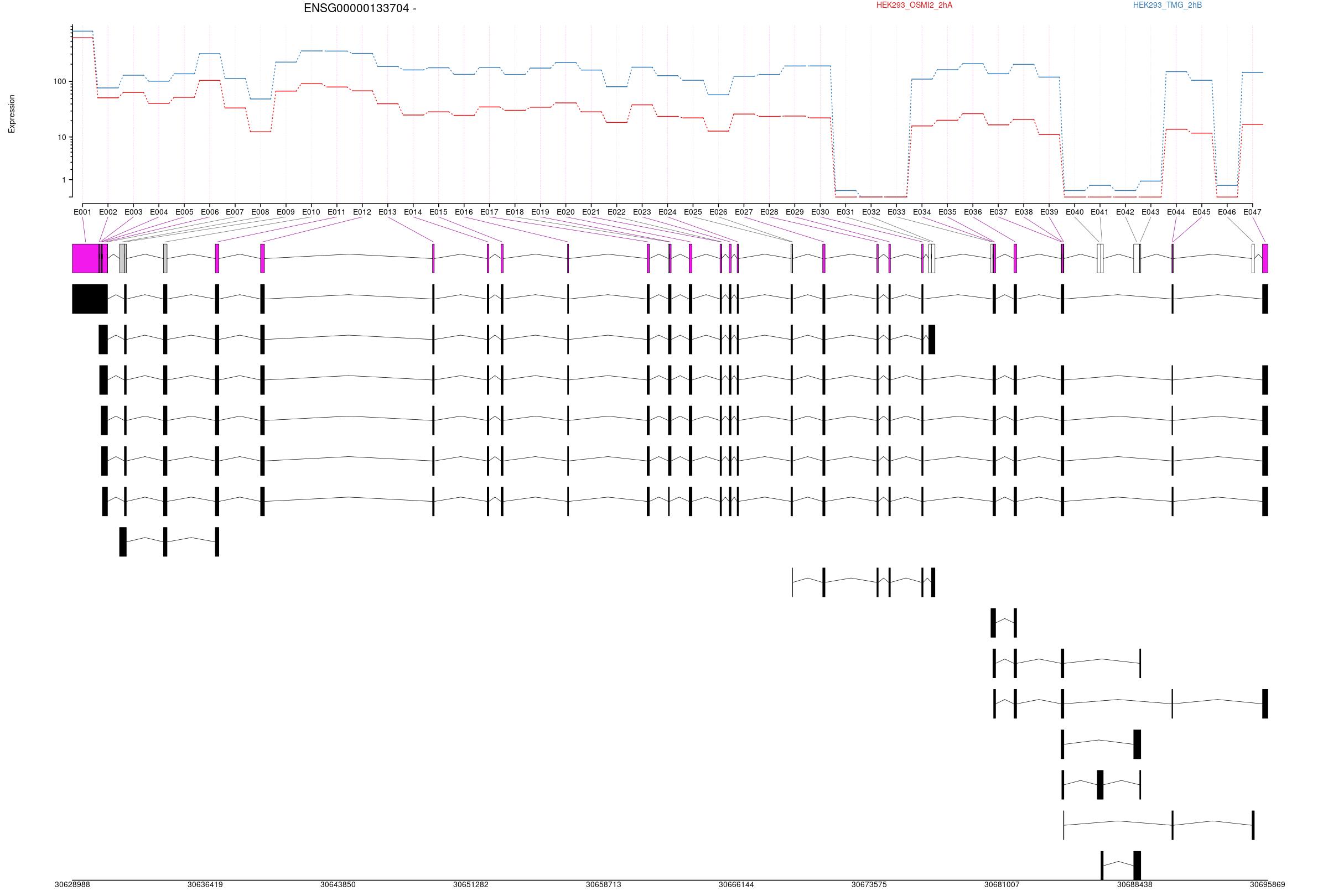Select the HEK293_OSMI2_2hA legend label

coord(914,5)
